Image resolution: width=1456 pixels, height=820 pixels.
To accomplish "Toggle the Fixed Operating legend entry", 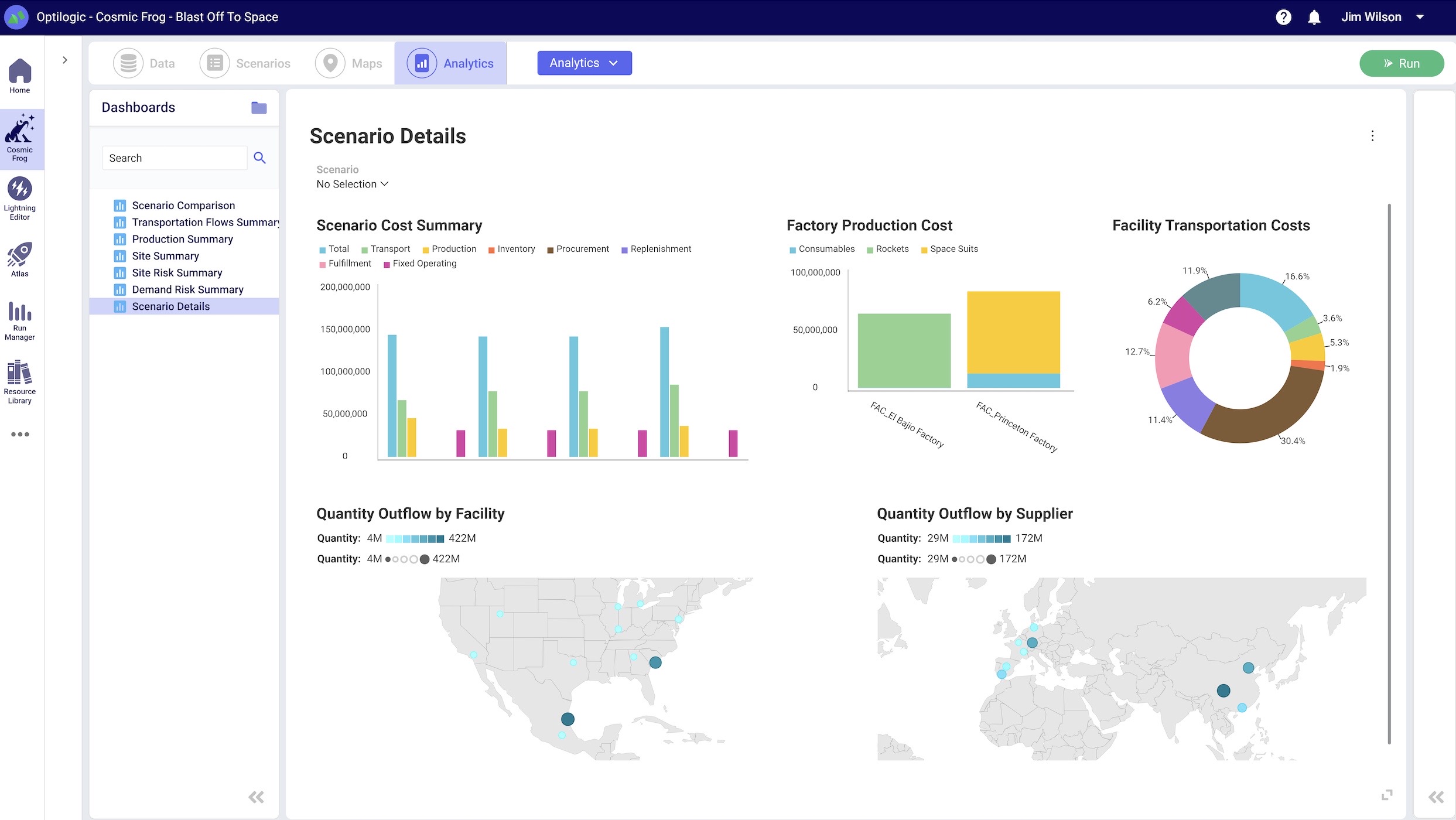I will tap(419, 264).
